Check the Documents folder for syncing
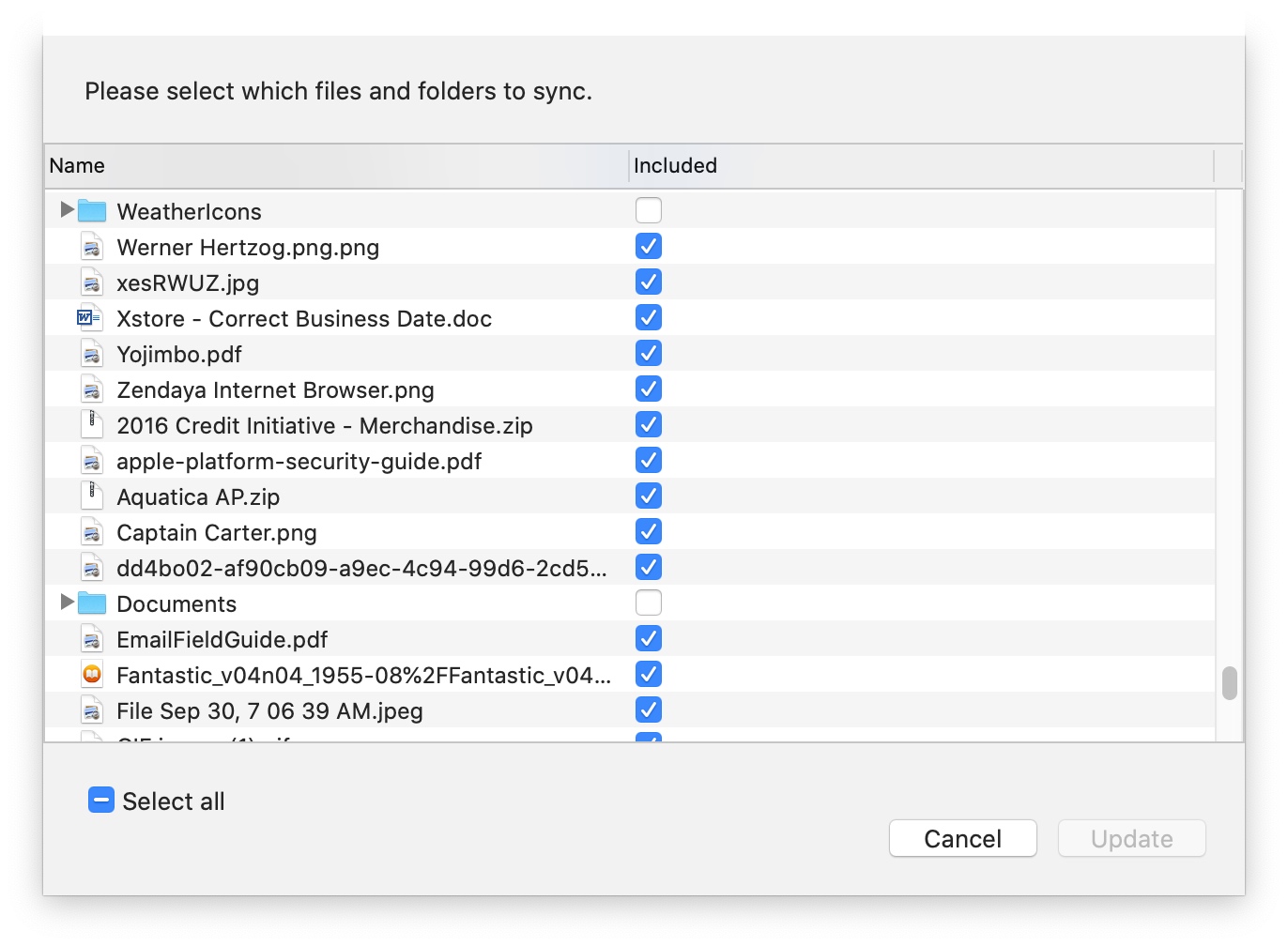The image size is (1288, 946). (648, 603)
